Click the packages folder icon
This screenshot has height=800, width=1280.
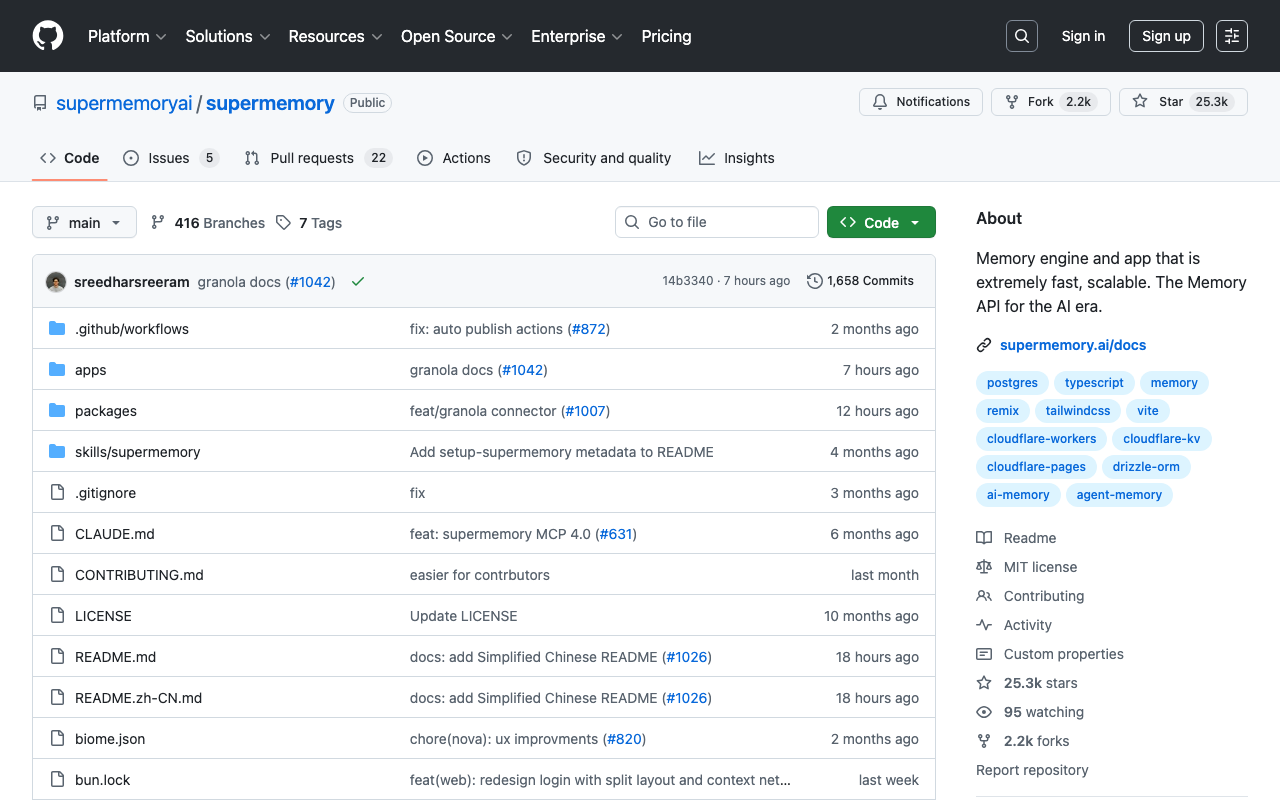tap(57, 411)
